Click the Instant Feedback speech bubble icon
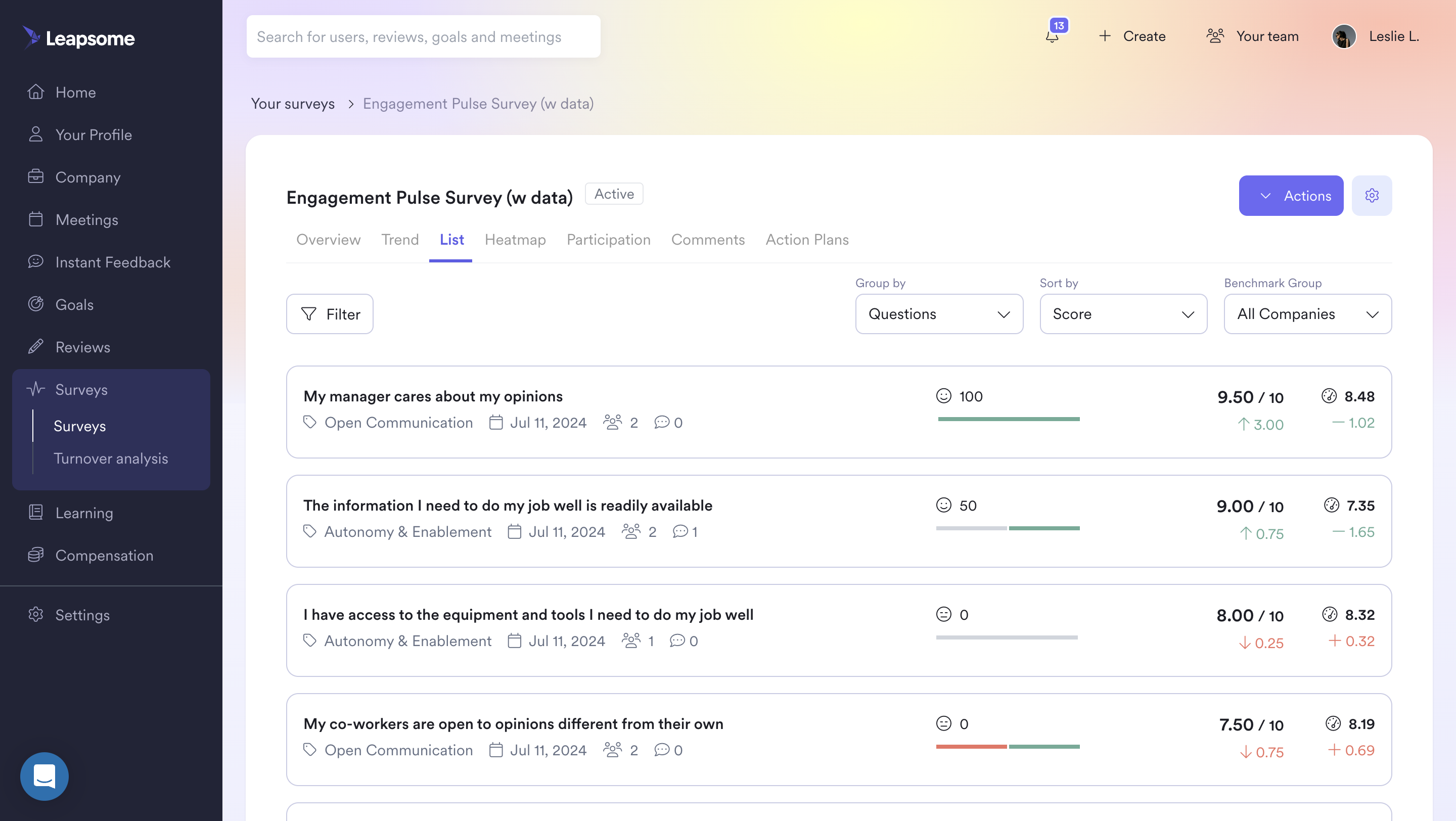 click(x=35, y=261)
